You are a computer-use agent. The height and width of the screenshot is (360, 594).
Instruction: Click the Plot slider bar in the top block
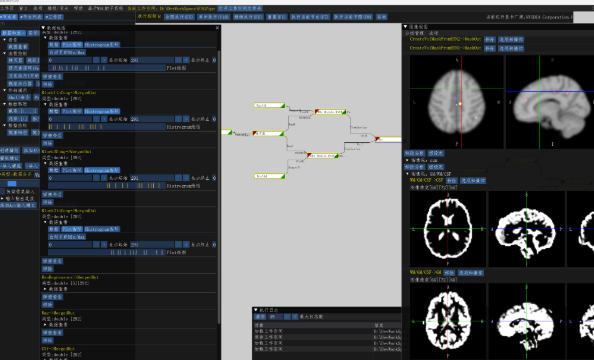[x=107, y=68]
